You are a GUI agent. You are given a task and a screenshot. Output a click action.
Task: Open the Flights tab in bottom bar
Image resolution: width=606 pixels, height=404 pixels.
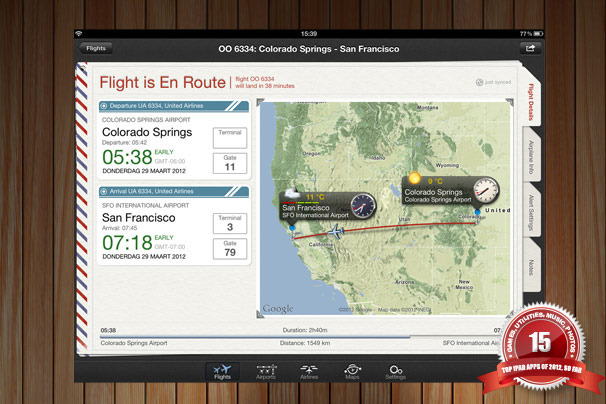point(222,372)
